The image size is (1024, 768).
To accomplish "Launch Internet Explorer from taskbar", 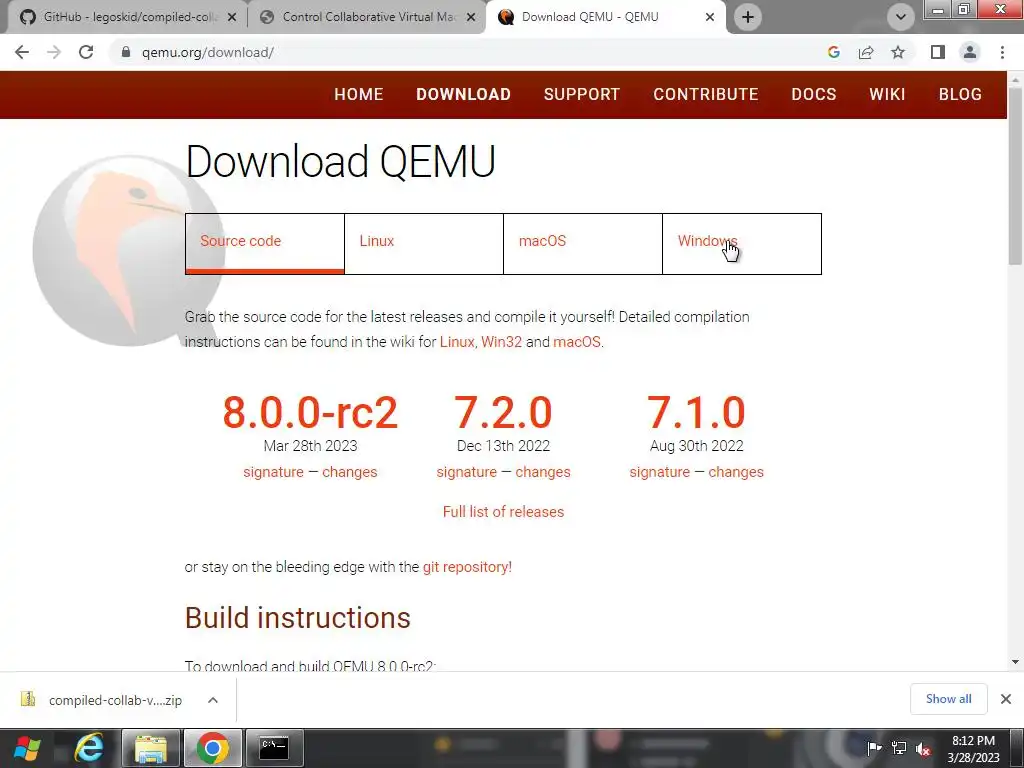I will click(89, 748).
